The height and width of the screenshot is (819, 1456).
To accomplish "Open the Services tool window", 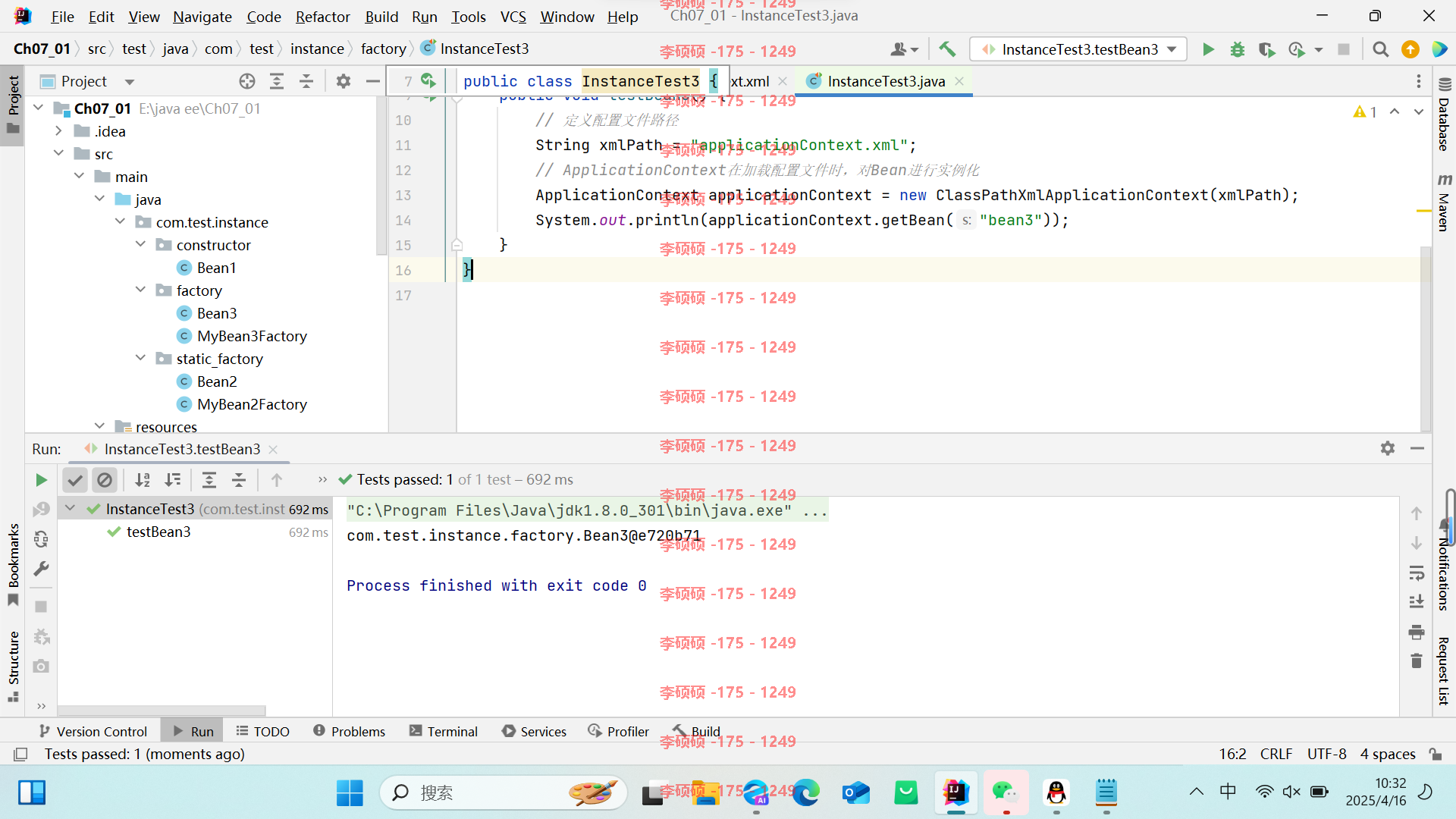I will 534,731.
